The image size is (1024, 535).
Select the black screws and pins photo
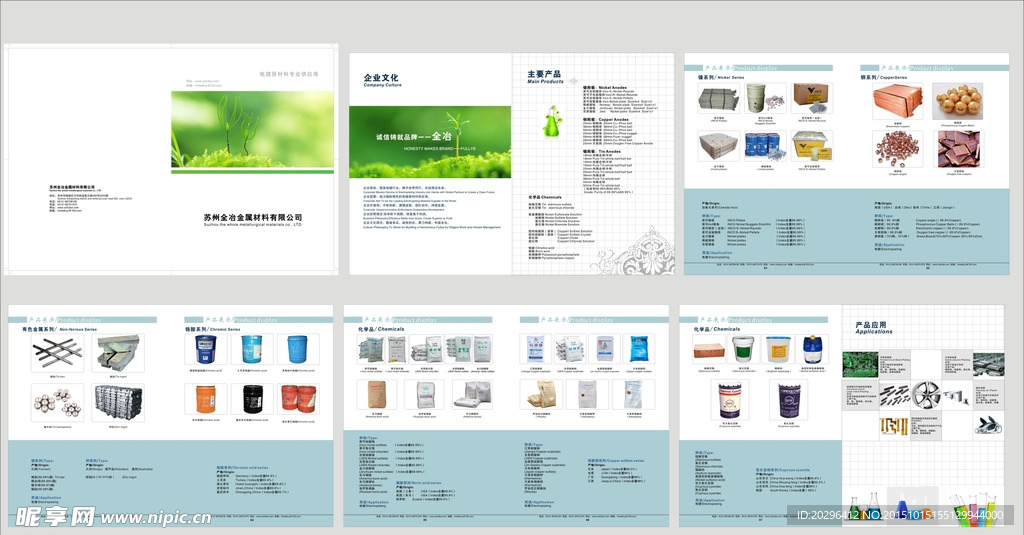pyautogui.click(x=893, y=396)
